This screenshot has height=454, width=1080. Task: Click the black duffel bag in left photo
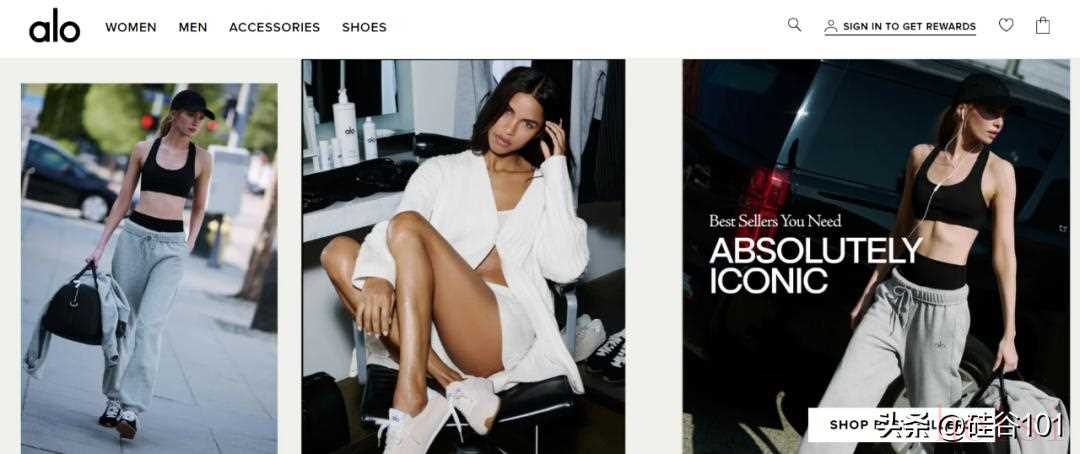[x=74, y=310]
